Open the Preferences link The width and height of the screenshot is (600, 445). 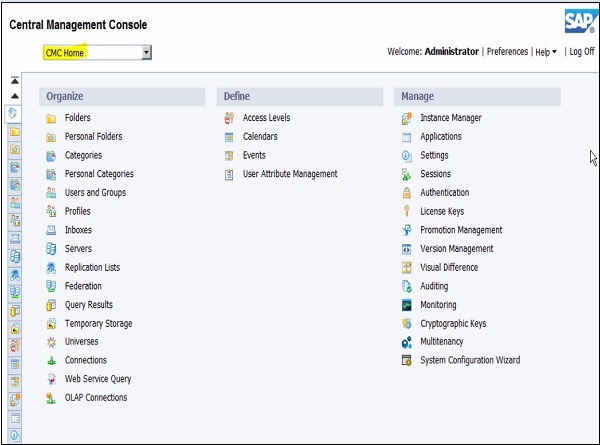tap(507, 52)
